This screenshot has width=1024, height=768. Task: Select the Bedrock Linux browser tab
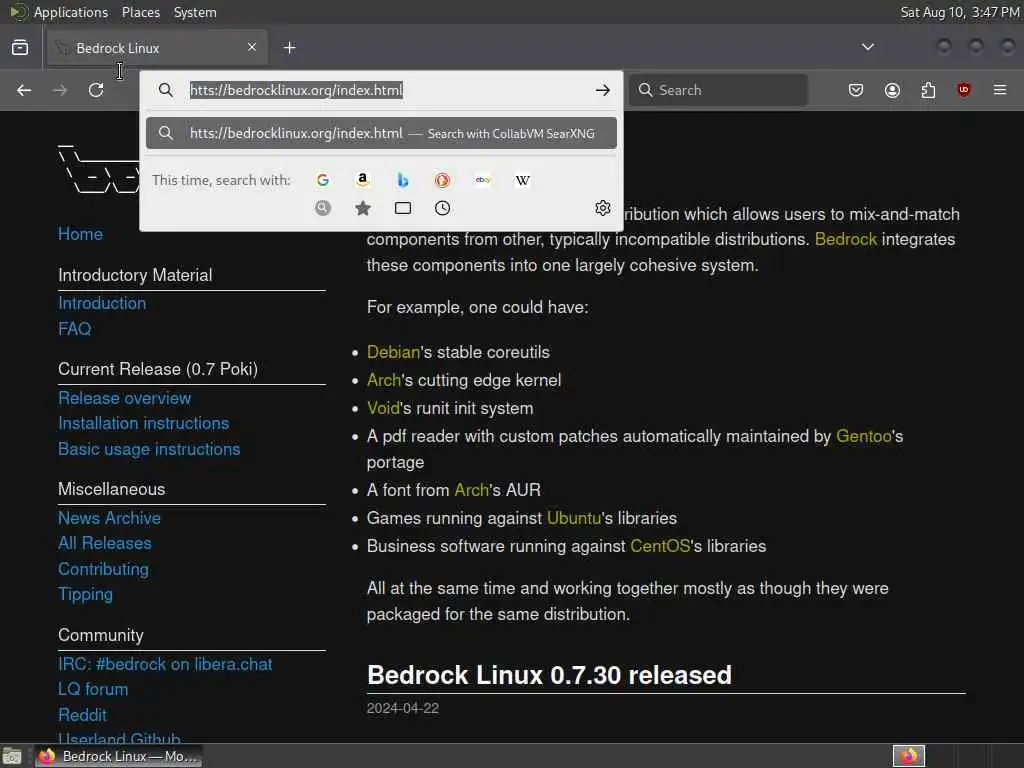157,48
